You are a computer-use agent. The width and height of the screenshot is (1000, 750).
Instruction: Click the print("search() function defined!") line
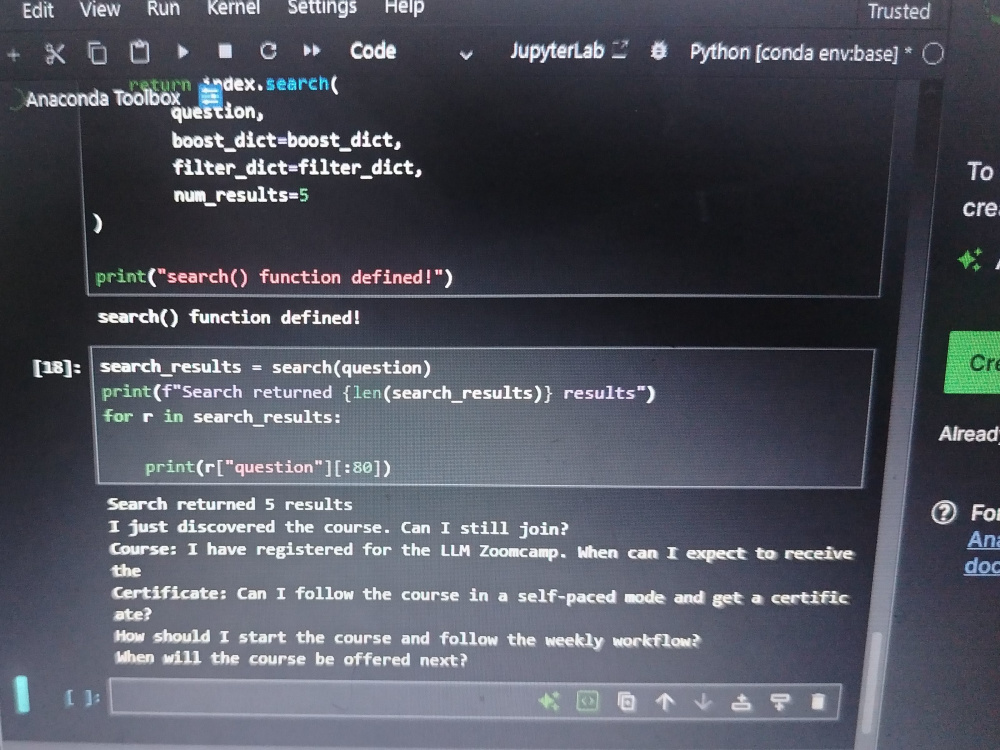[x=274, y=277]
